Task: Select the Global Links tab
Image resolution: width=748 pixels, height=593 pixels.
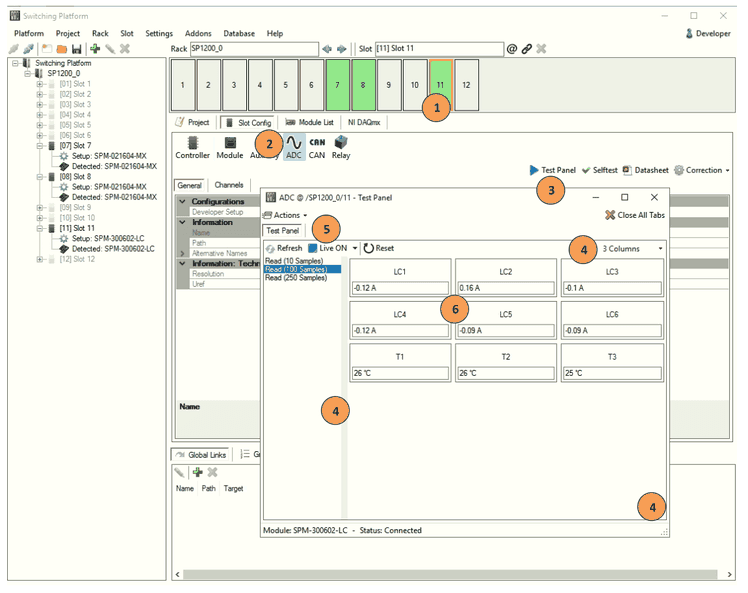Action: click(201, 455)
